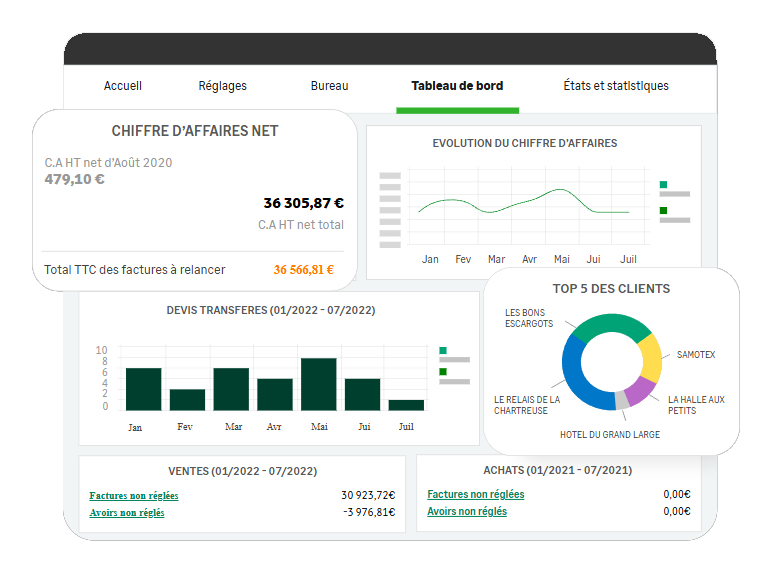Open Avoirs non réglés under Achats
The width and height of the screenshot is (772, 577).
467,512
